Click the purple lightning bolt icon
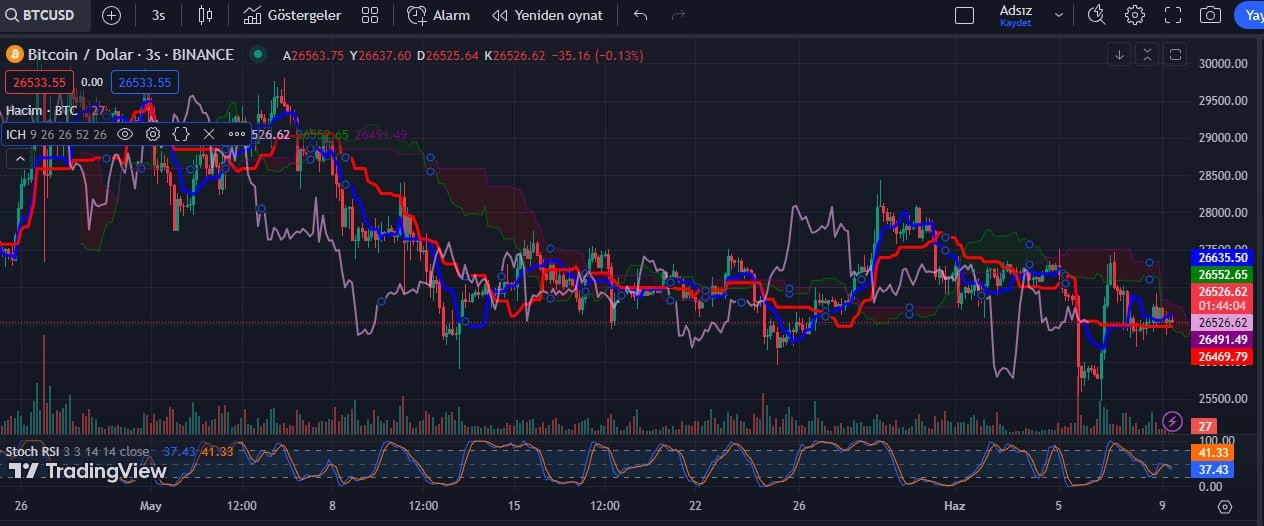Screen dimensions: 1264x526 [1173, 422]
